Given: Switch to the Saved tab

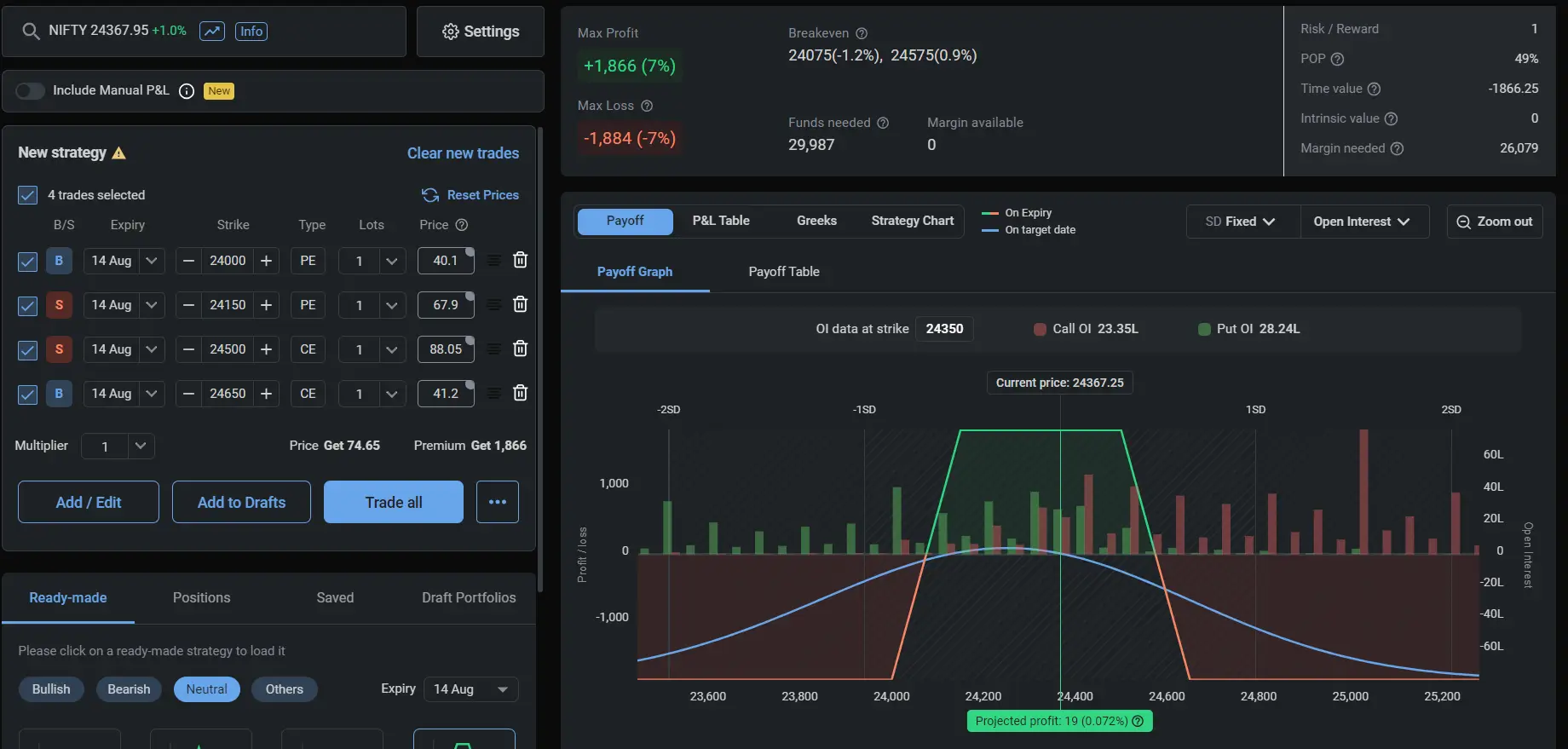Looking at the screenshot, I should coord(335,598).
